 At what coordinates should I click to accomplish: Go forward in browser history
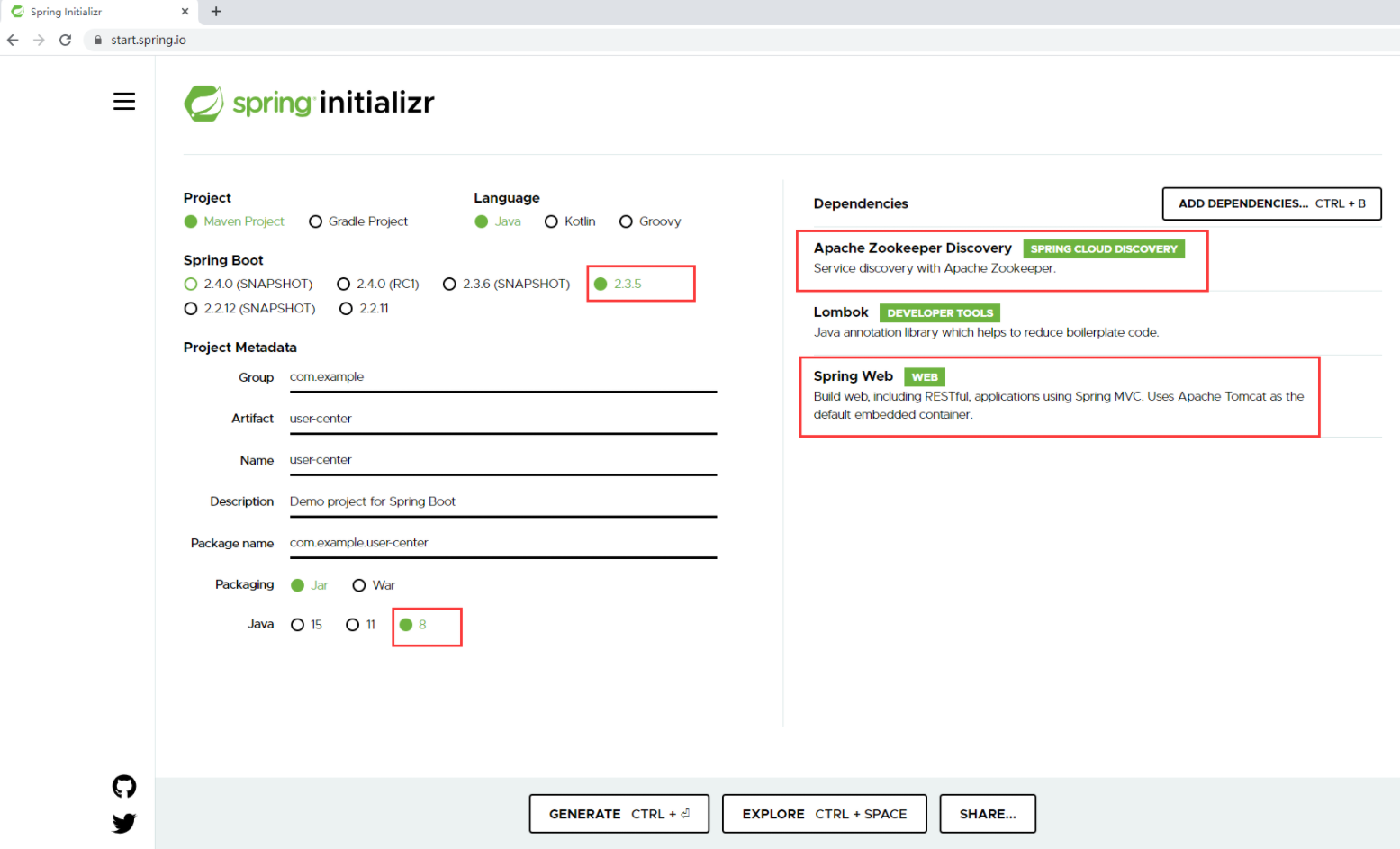point(39,40)
